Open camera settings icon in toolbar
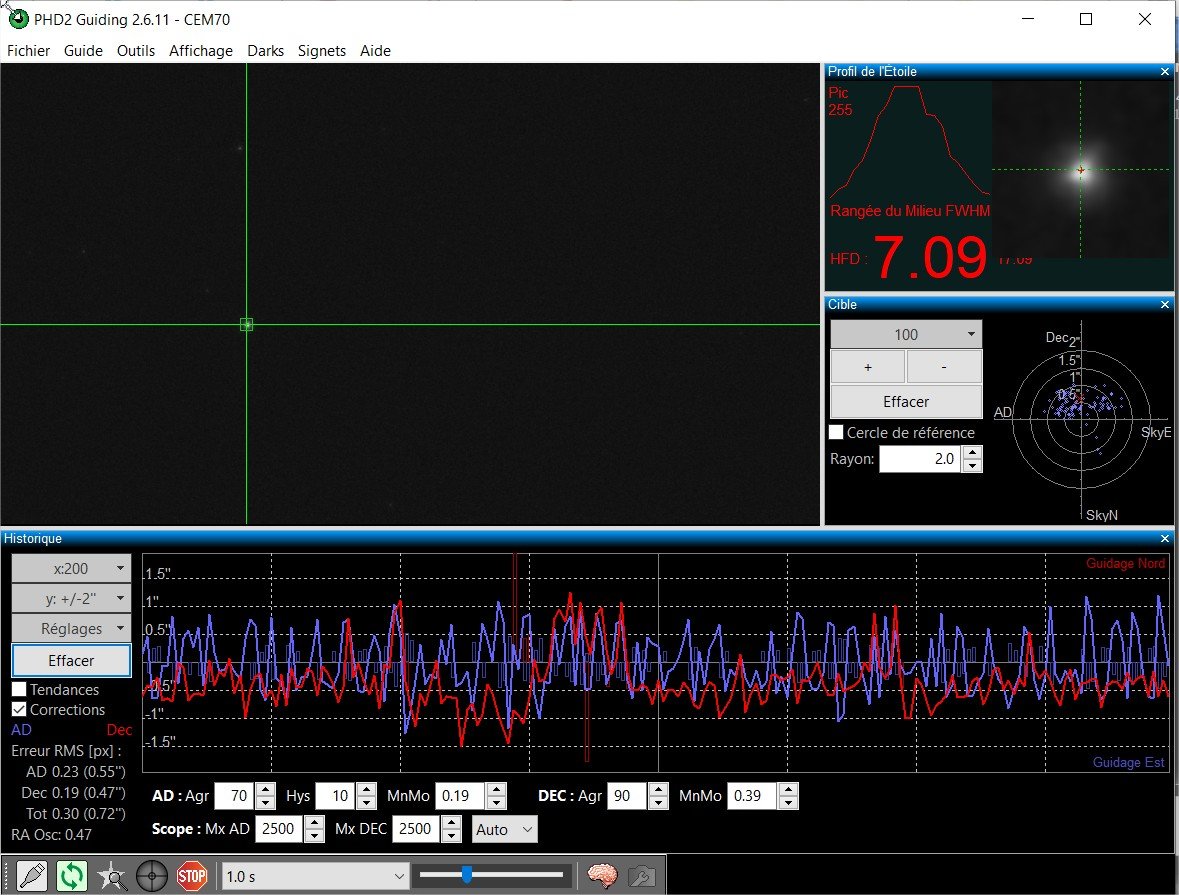 click(x=641, y=876)
